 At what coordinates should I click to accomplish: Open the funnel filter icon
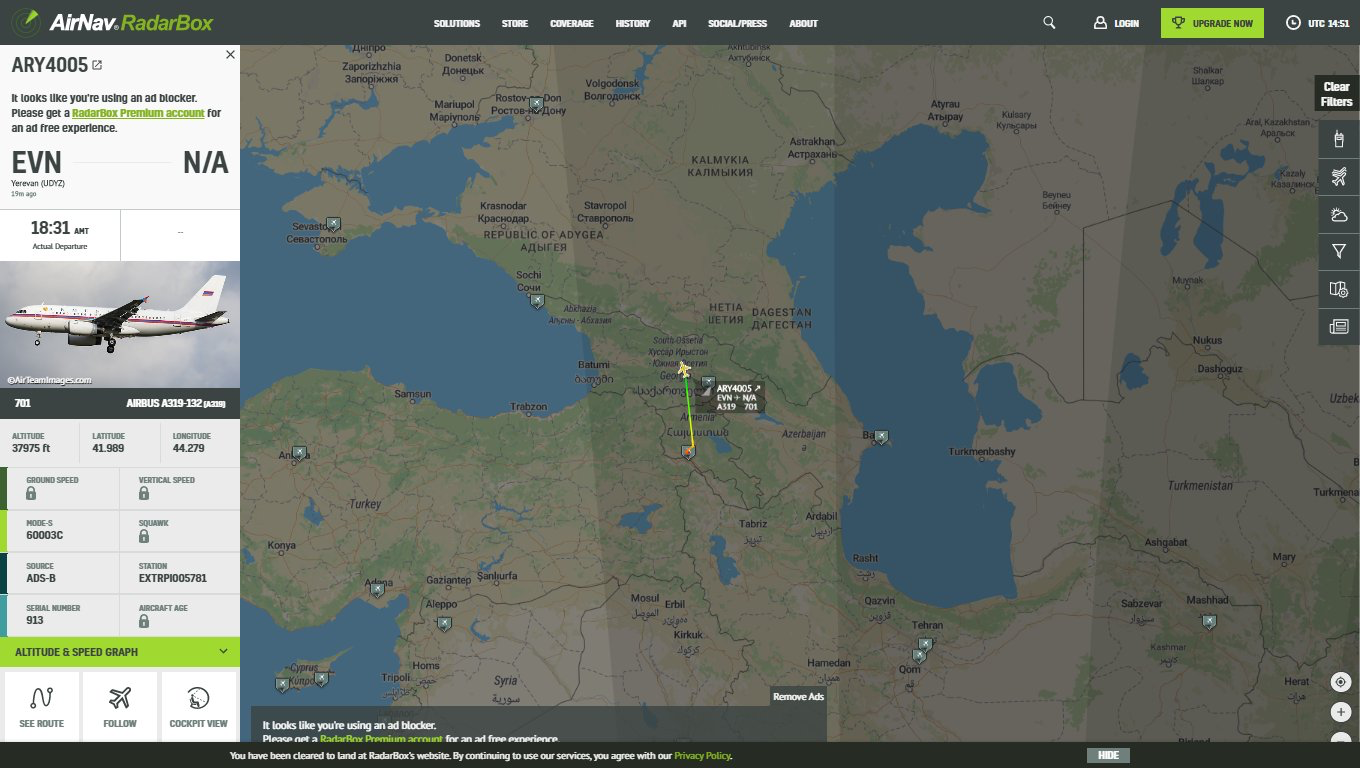pos(1339,252)
